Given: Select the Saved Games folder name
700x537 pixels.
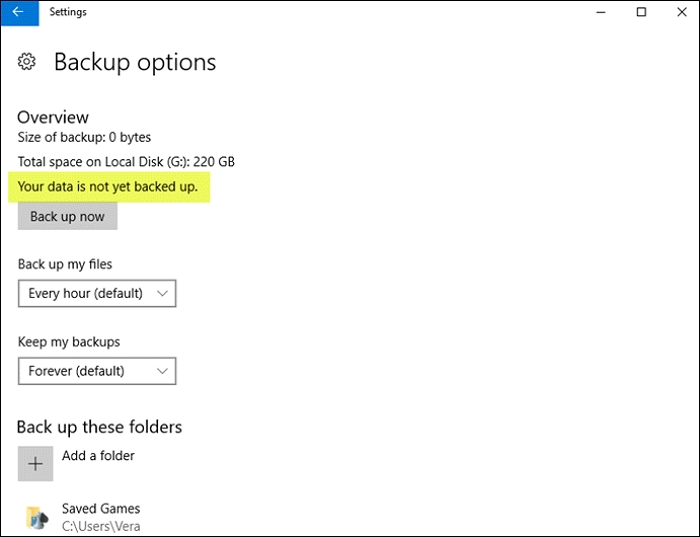Looking at the screenshot, I should [x=101, y=508].
